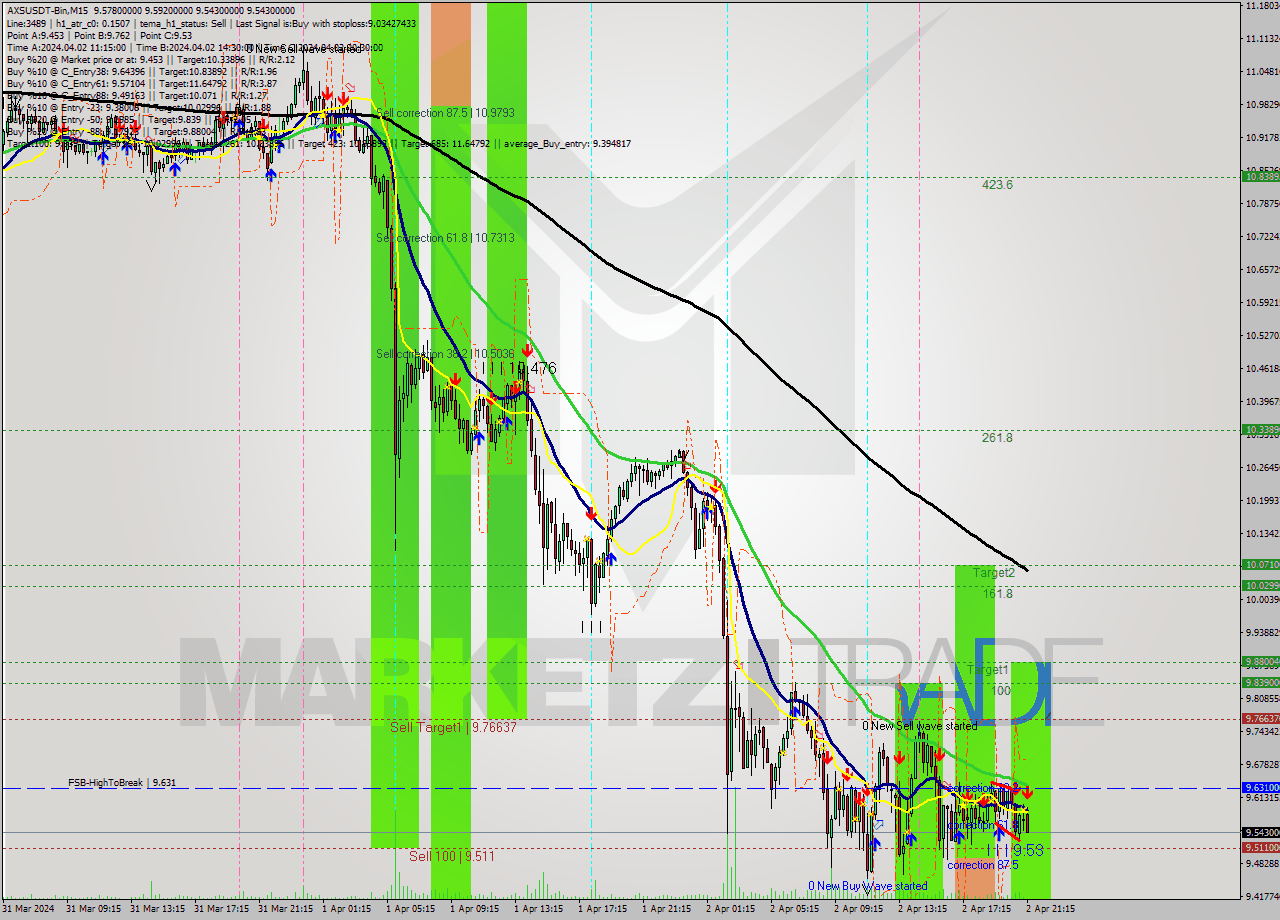
Task: Click the 'AXSUSDT-Bin,M15' chart title
Action: (47, 10)
